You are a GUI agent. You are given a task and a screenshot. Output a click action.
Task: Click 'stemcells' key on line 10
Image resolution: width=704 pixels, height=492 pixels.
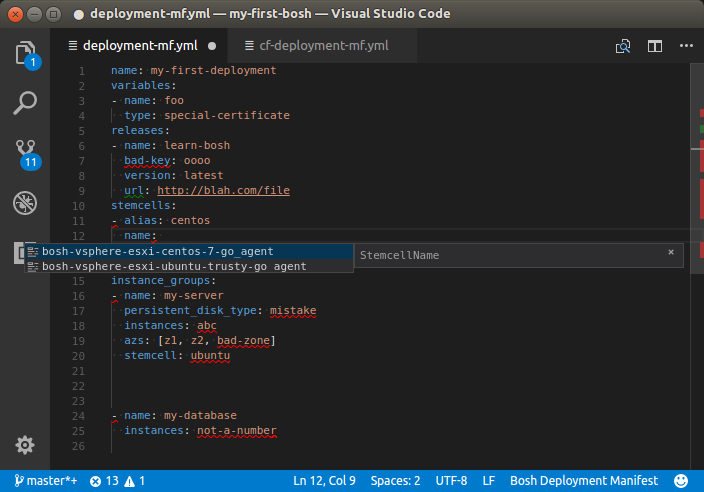[x=141, y=205]
